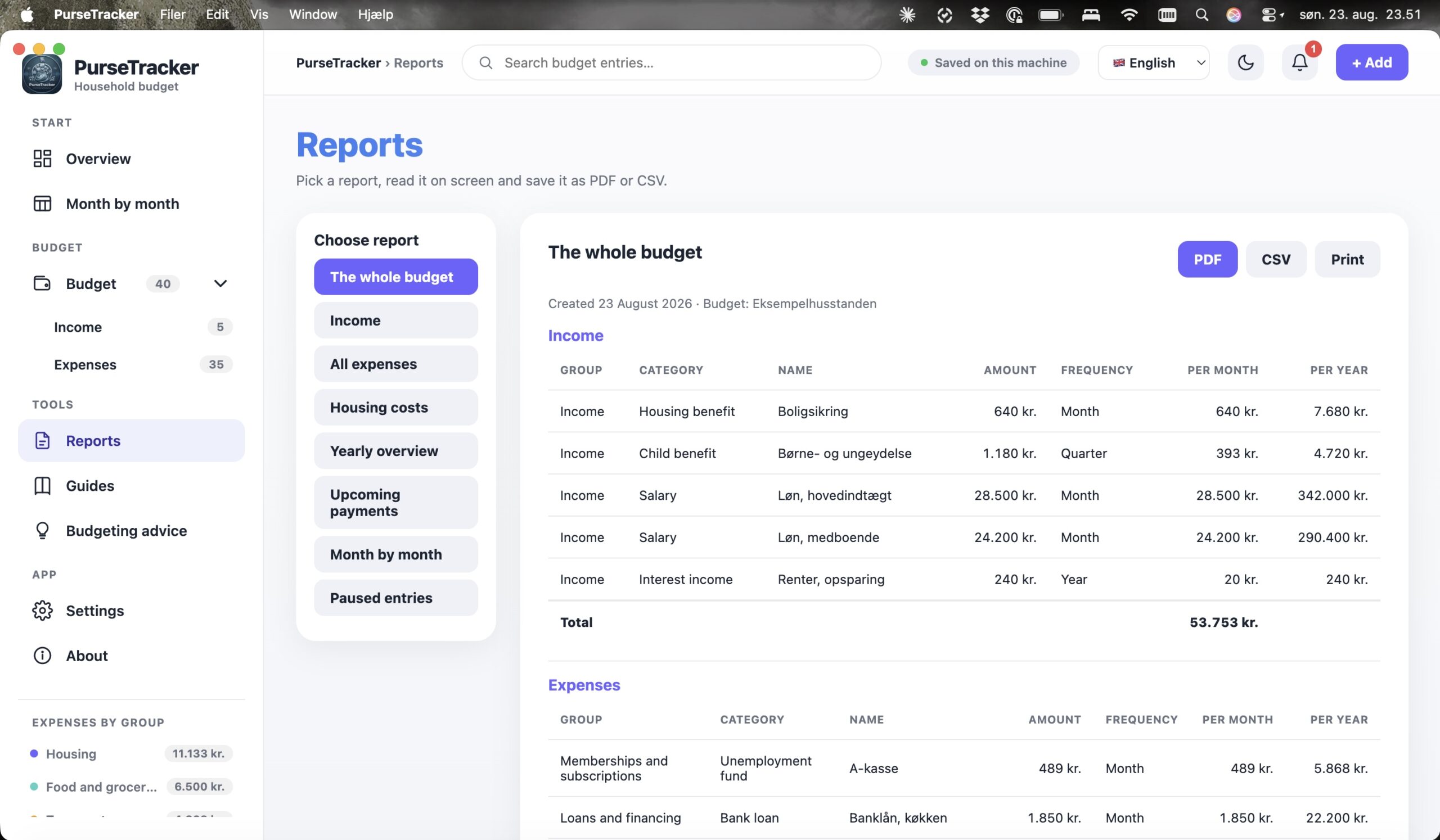Select the Upcoming payments report
1440x840 pixels.
click(x=396, y=503)
